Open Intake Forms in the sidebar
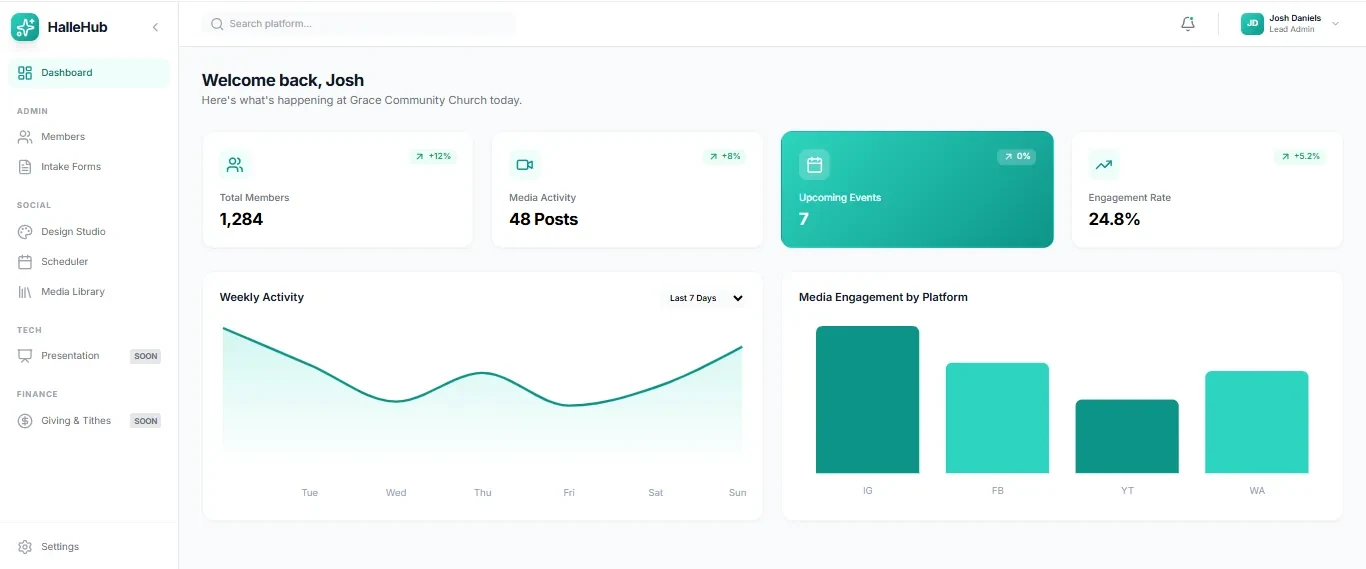This screenshot has height=569, width=1366. point(89,167)
